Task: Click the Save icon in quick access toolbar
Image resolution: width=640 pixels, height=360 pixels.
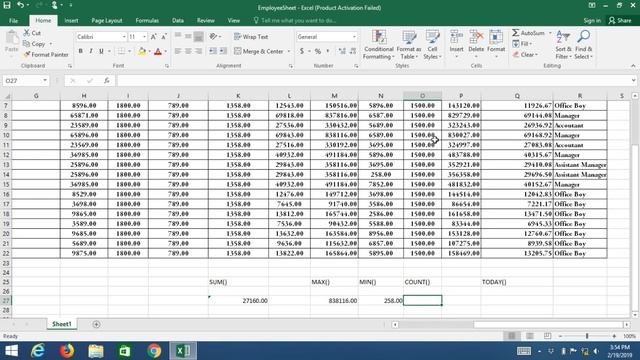Action: [x=7, y=5]
